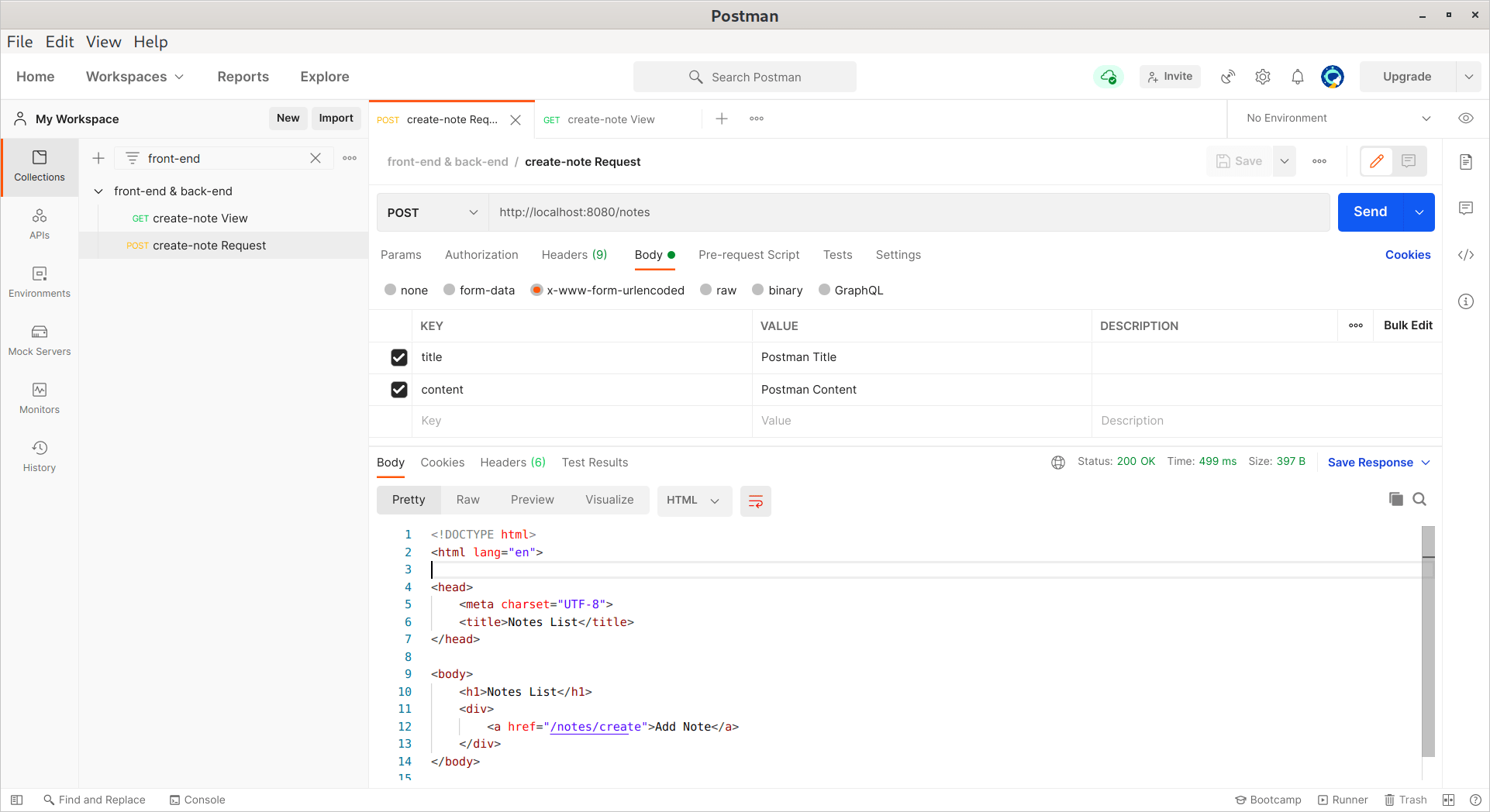Viewport: 1490px width, 812px height.
Task: Open the help icon in status bar
Action: point(1475,800)
